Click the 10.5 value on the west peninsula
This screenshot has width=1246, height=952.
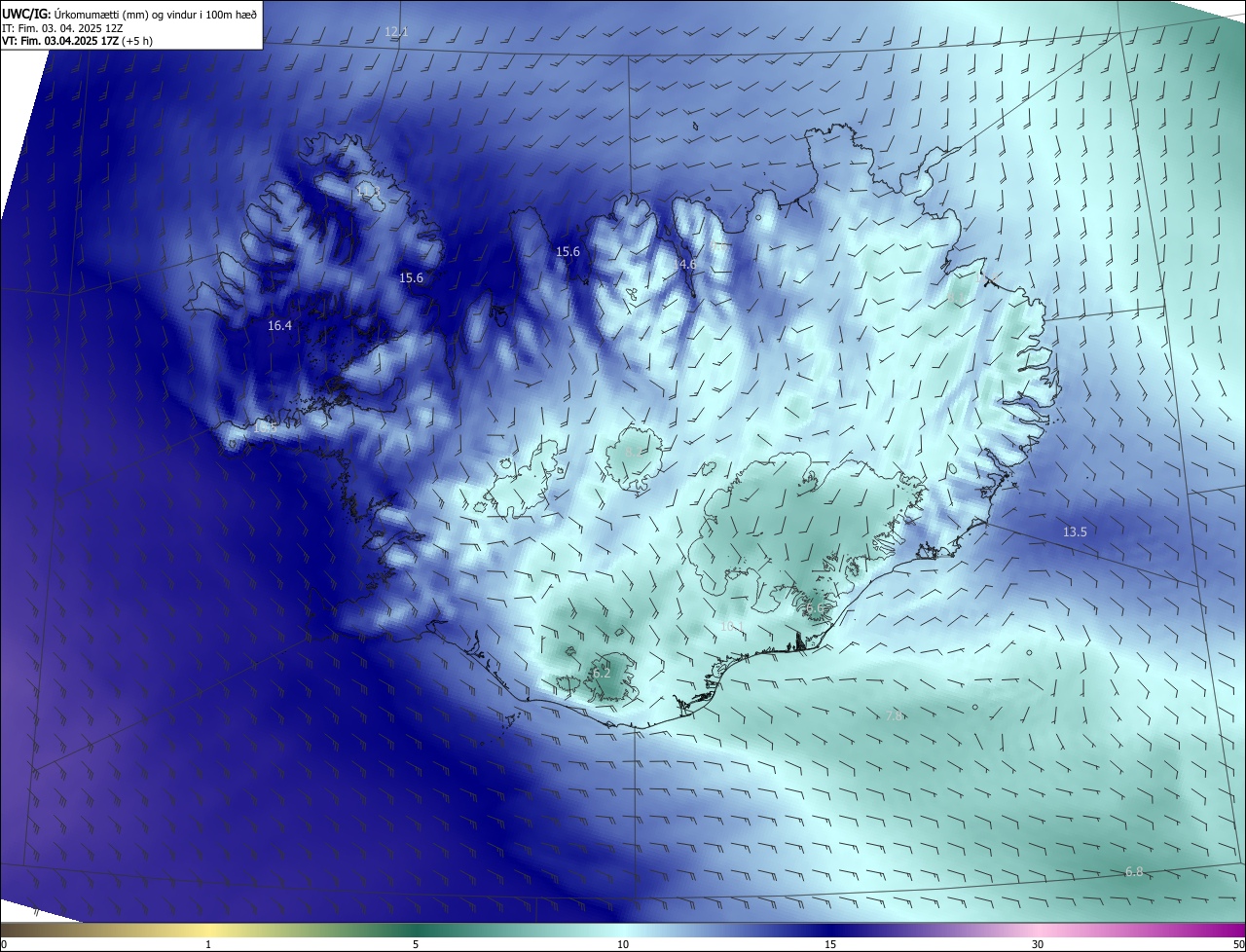tap(265, 426)
